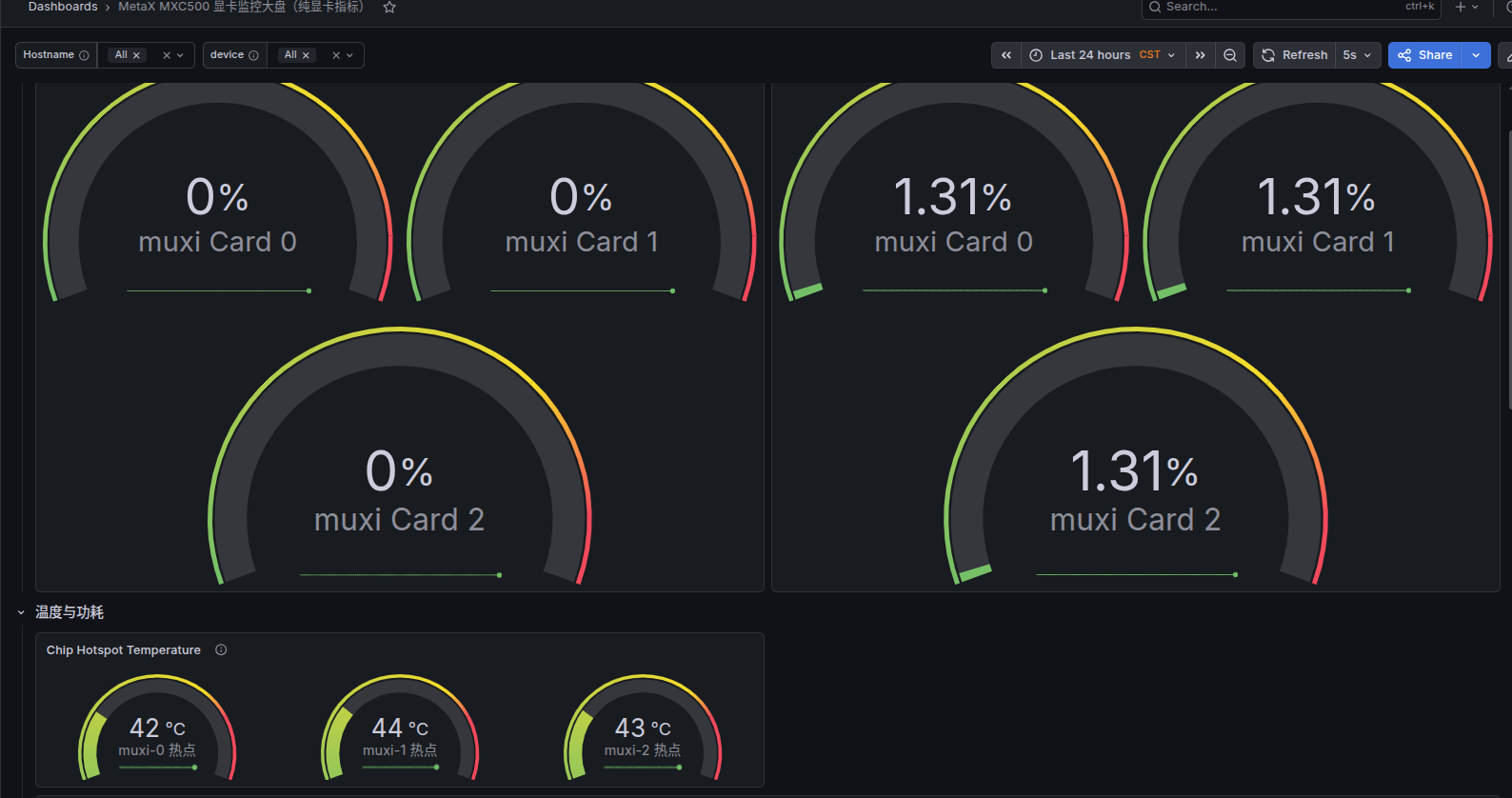This screenshot has height=798, width=1512.
Task: Select the device variable label
Action: [x=227, y=55]
